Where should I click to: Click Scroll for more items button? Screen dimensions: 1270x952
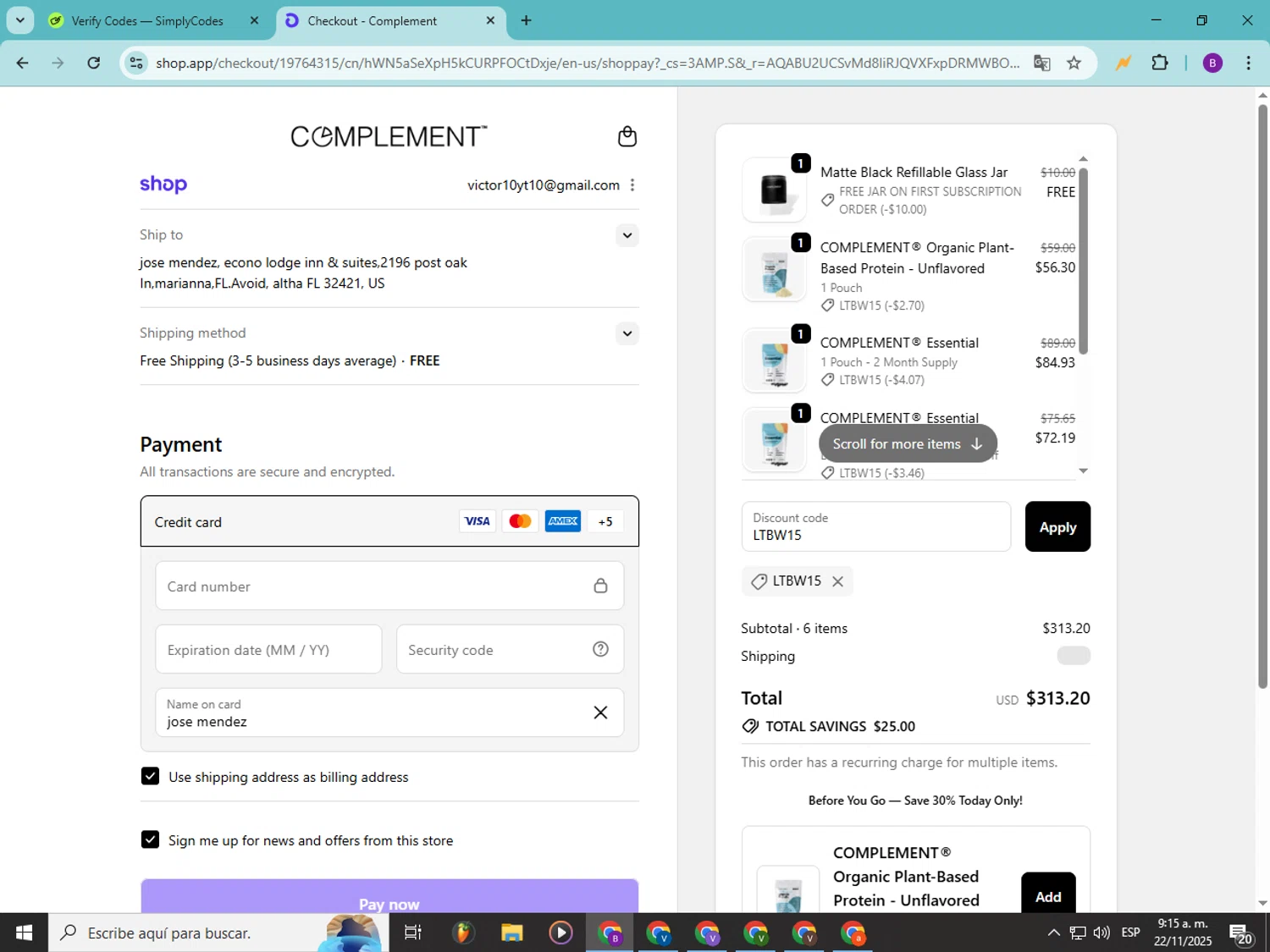click(908, 443)
